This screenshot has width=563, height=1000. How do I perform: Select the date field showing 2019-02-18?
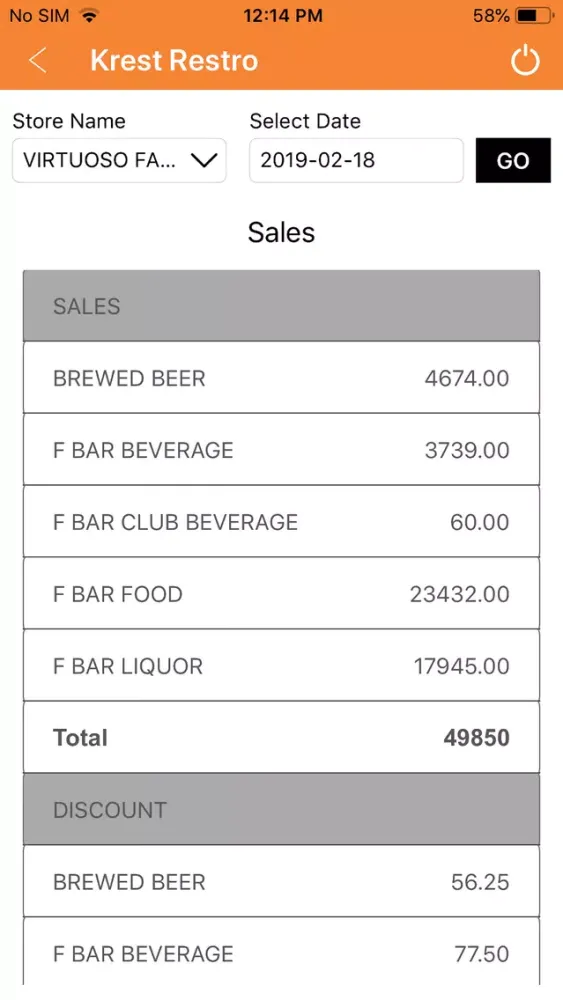pos(356,160)
